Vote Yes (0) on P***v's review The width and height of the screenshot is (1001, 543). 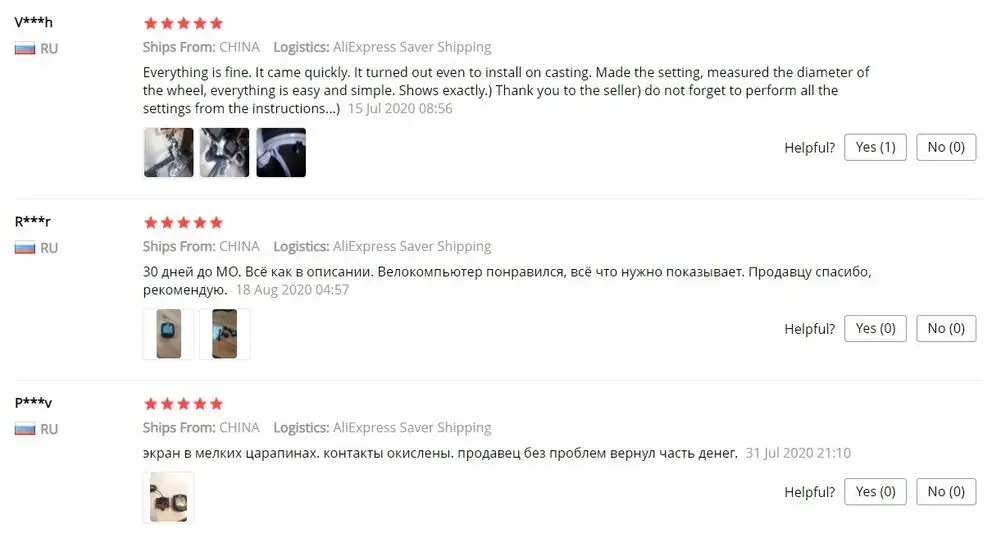875,492
